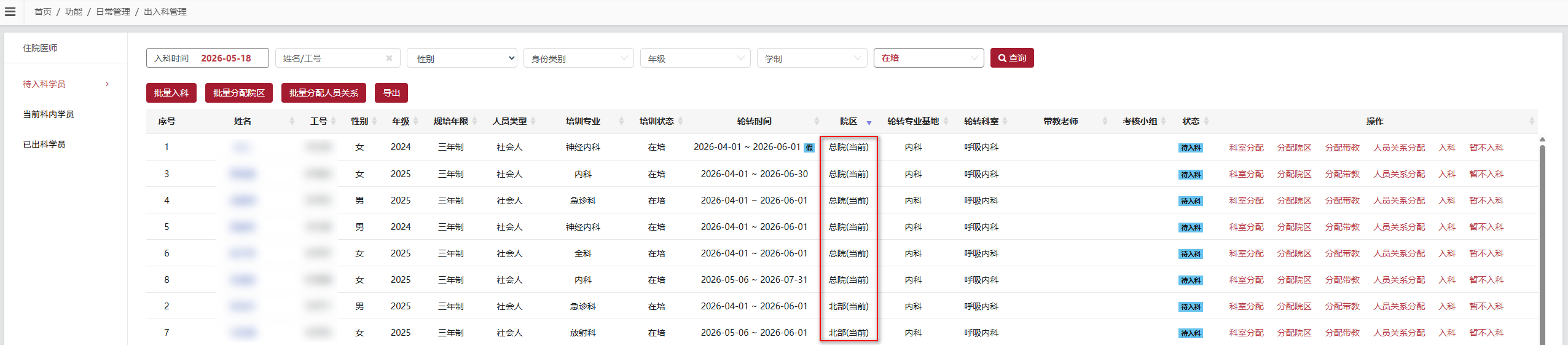Image resolution: width=1568 pixels, height=345 pixels.
Task: Click 科室分配 for row 2
Action: pos(1246,306)
